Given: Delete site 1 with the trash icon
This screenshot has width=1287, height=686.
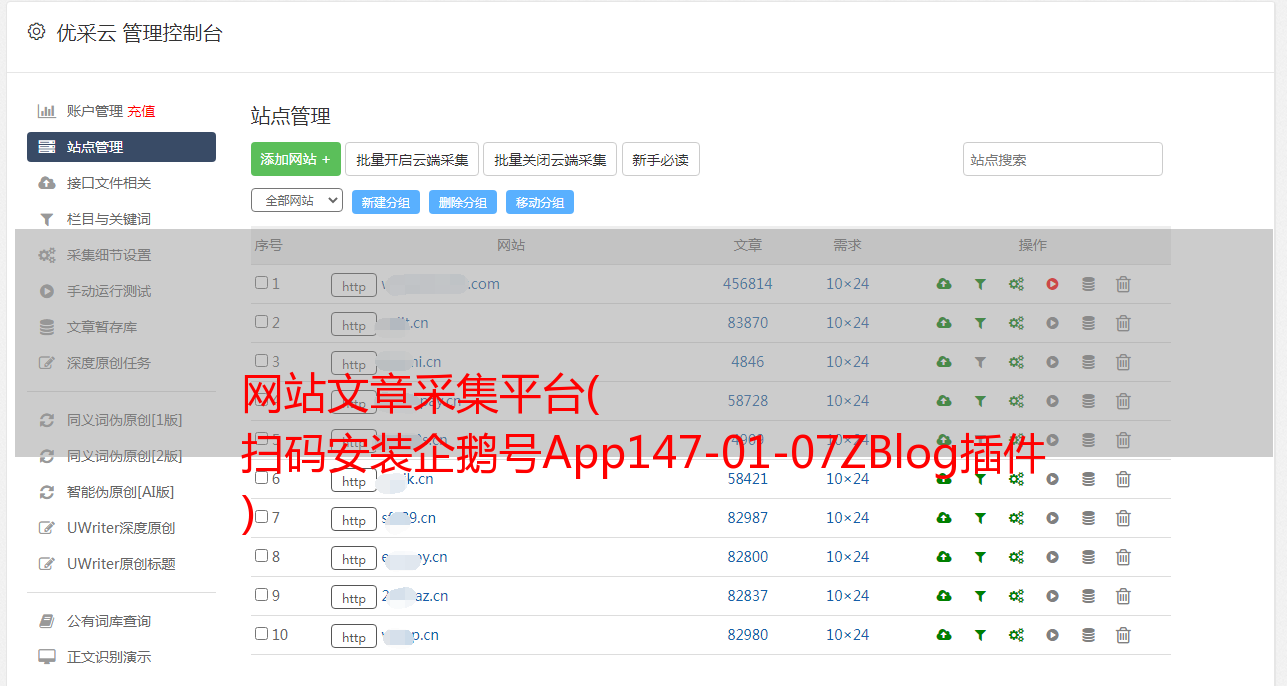Looking at the screenshot, I should point(1123,284).
